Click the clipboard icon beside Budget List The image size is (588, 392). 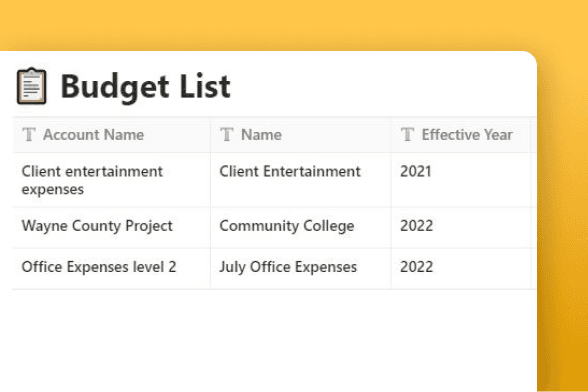coord(32,86)
